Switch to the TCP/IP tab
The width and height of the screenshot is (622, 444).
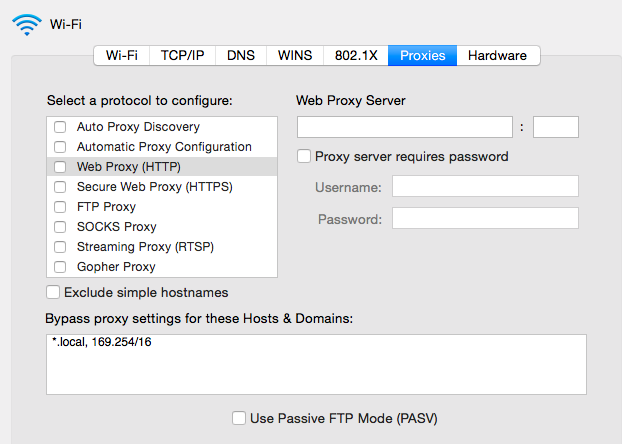click(182, 56)
